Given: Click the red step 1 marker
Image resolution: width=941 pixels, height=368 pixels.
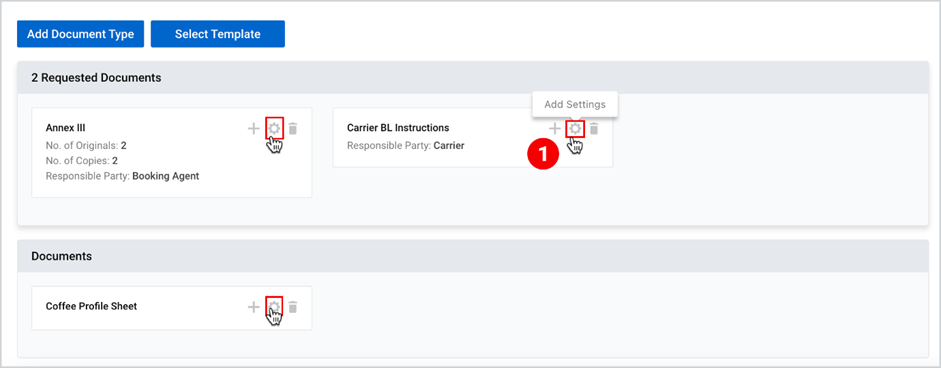Looking at the screenshot, I should pyautogui.click(x=542, y=154).
